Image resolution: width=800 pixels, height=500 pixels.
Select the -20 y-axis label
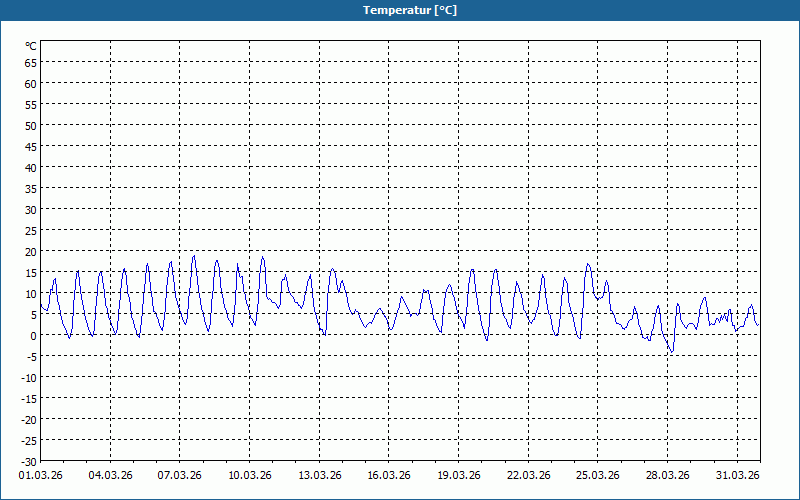pyautogui.click(x=29, y=419)
